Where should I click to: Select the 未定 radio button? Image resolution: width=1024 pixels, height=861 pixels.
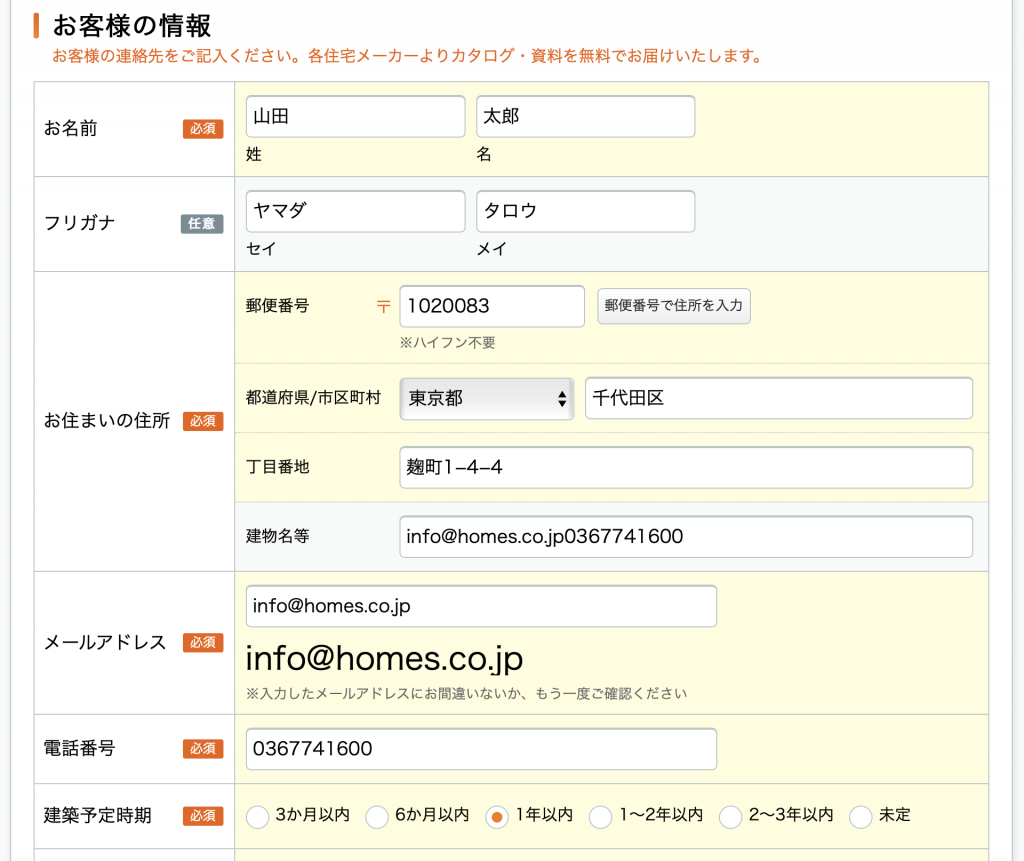click(861, 817)
